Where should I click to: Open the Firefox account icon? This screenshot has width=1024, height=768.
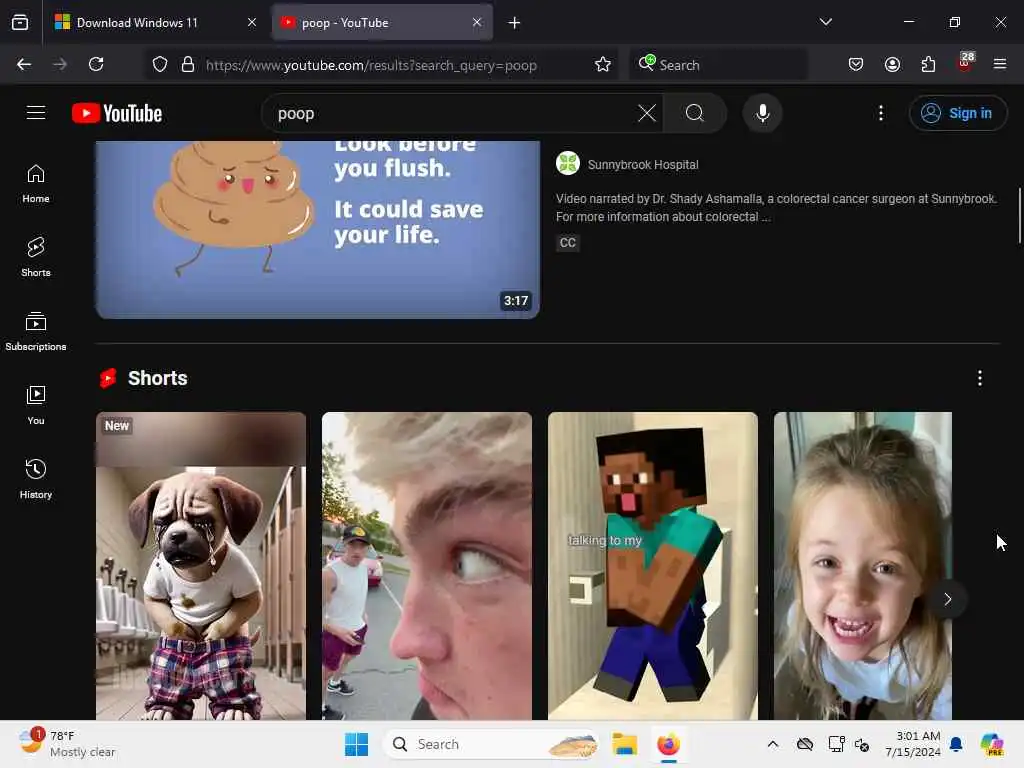tap(892, 64)
